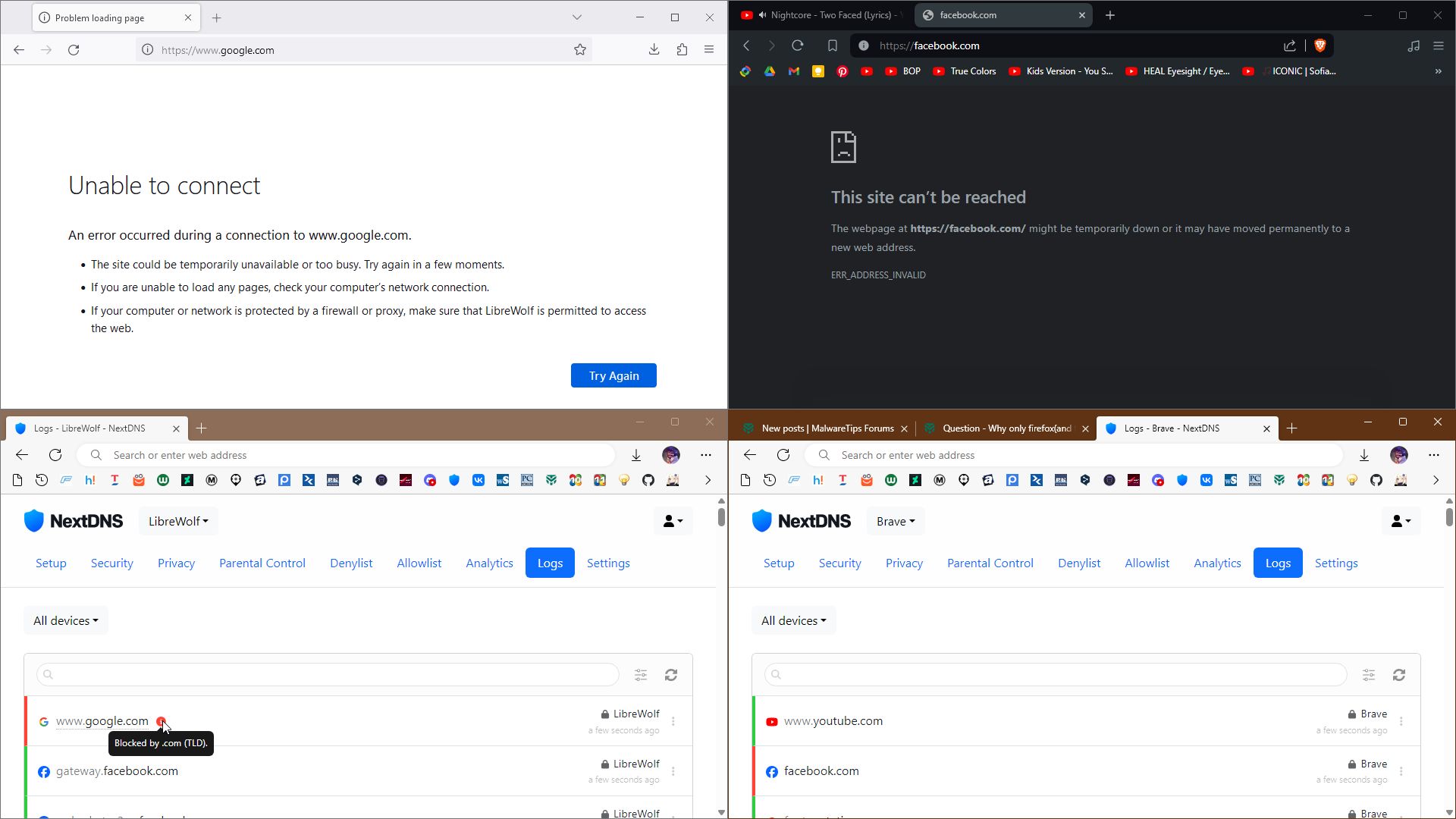Open options for the www.google.com log entry
The height and width of the screenshot is (819, 1456).
point(673,721)
